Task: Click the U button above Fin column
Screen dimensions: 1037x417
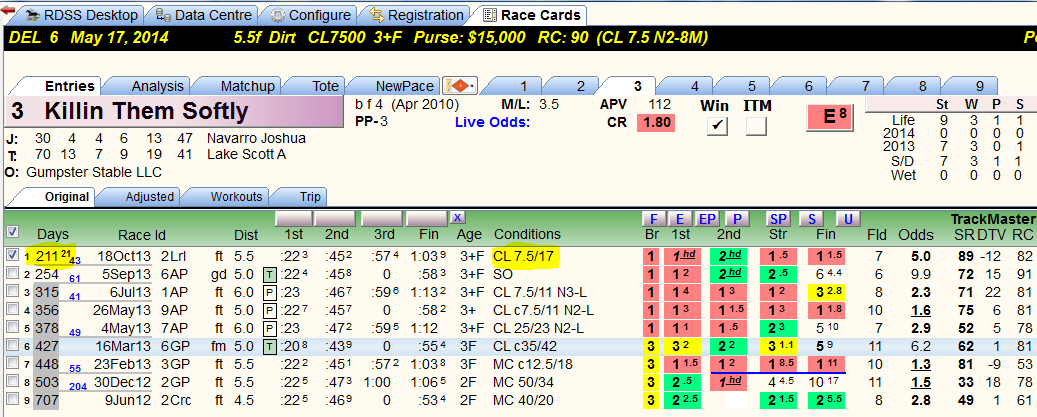Action: click(849, 219)
